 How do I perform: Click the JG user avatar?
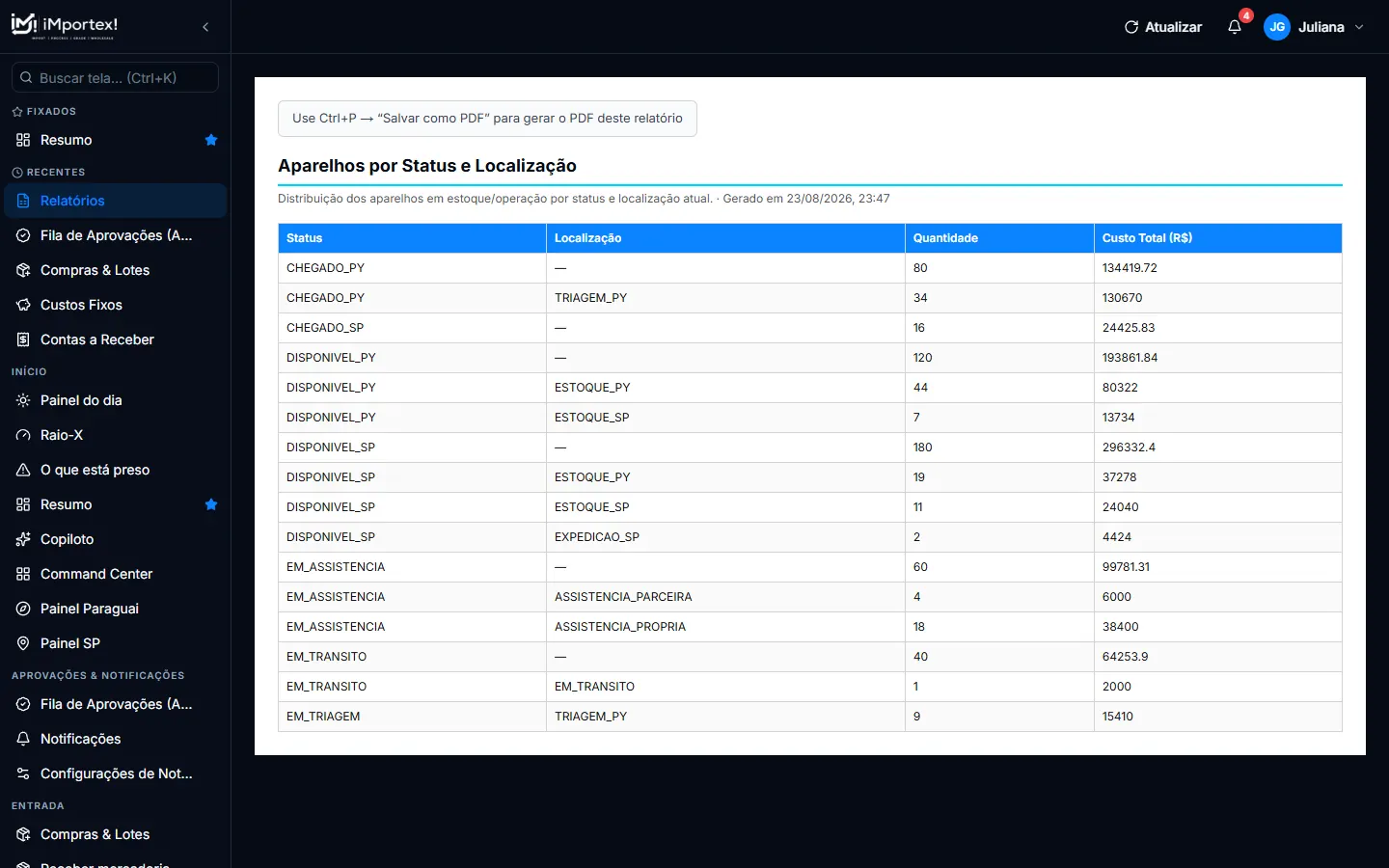(x=1277, y=27)
